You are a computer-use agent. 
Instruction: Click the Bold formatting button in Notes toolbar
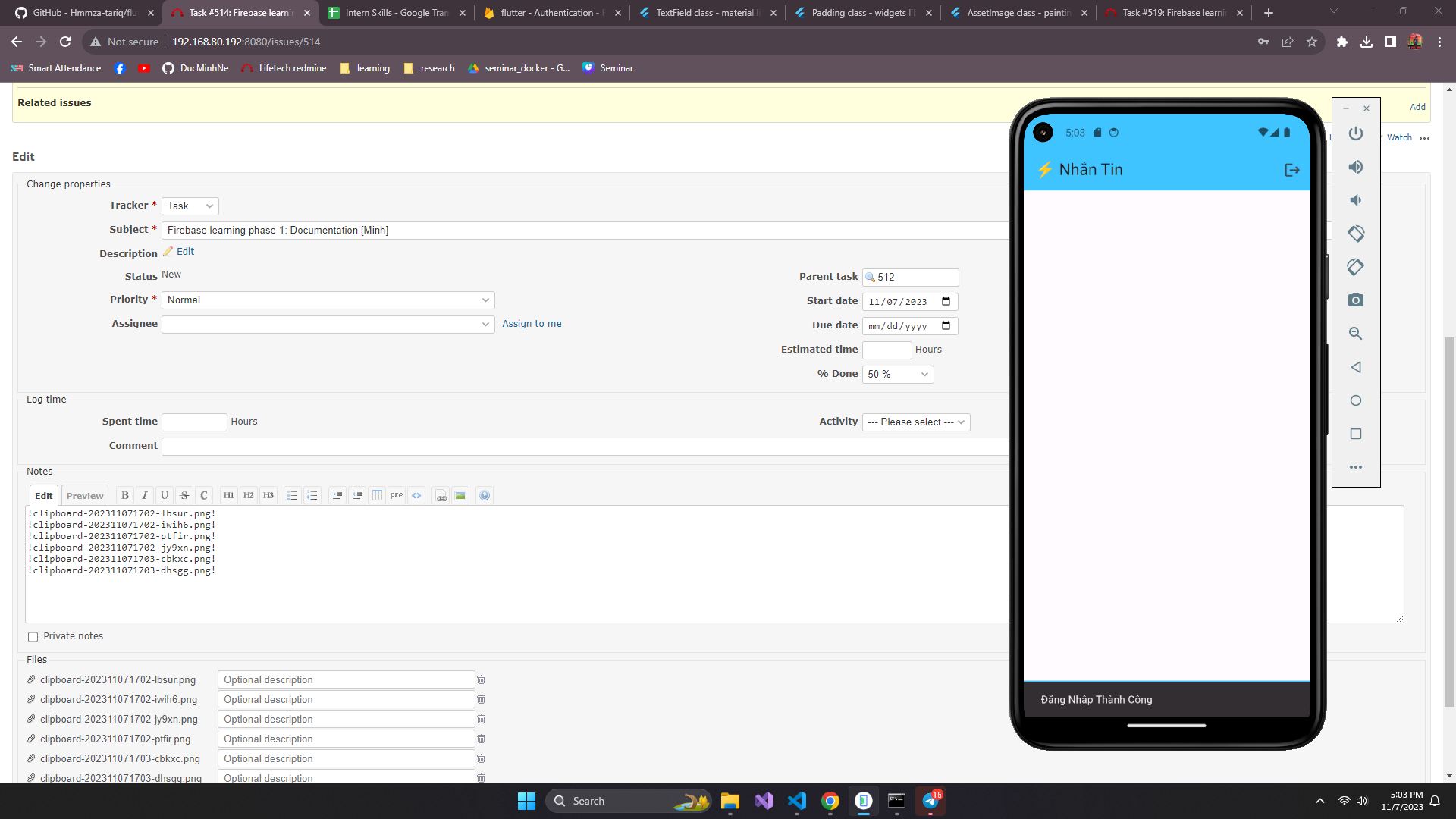click(125, 495)
